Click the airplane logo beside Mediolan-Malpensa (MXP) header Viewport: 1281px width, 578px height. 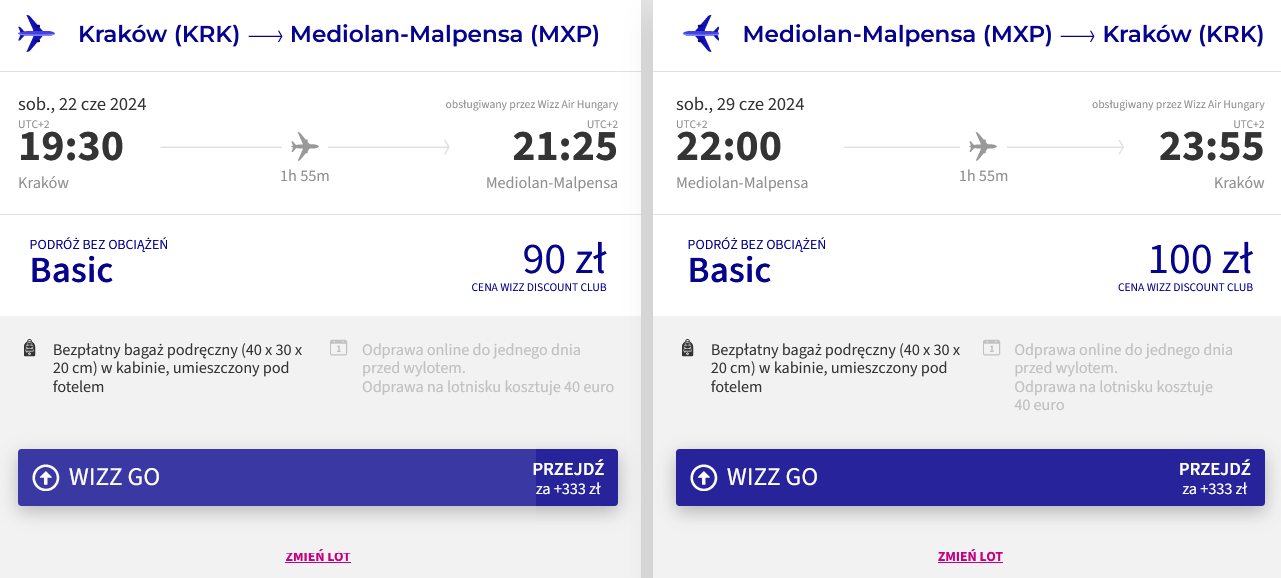tap(701, 34)
